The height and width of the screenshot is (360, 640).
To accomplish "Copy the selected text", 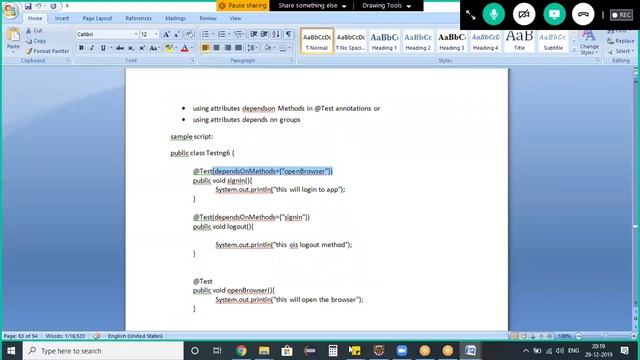I will pos(36,41).
